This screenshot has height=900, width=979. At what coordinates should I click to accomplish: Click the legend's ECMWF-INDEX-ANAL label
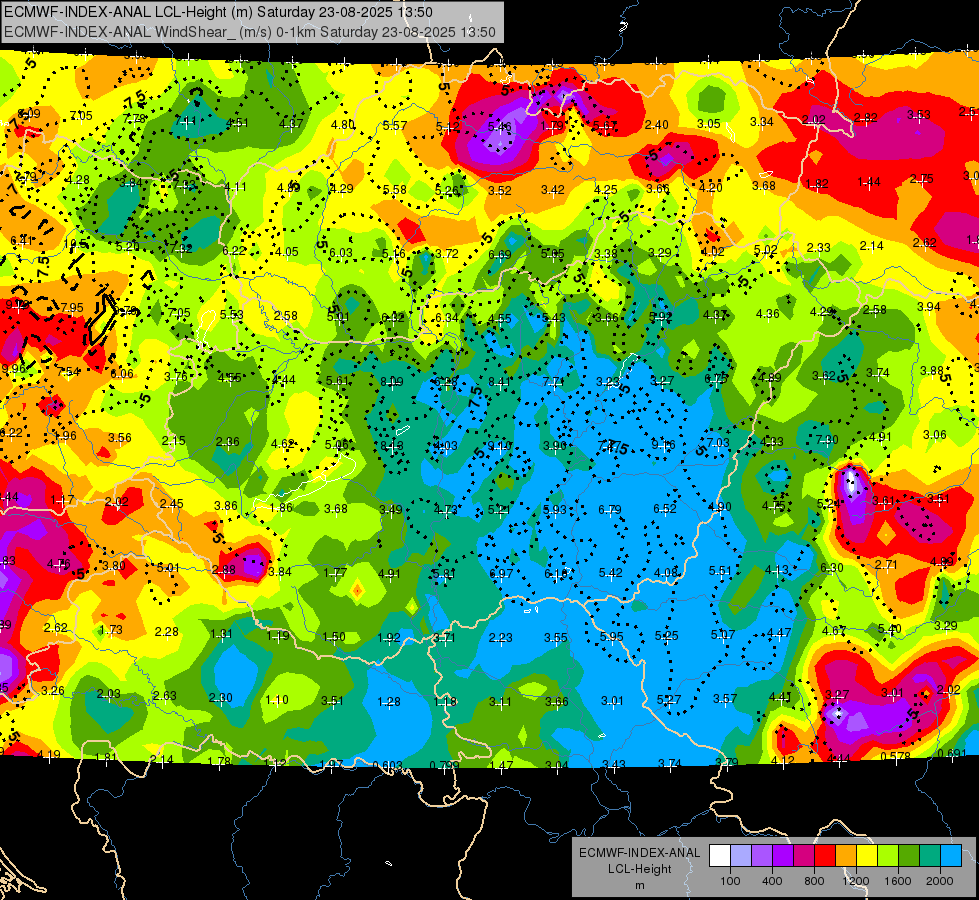[639, 853]
